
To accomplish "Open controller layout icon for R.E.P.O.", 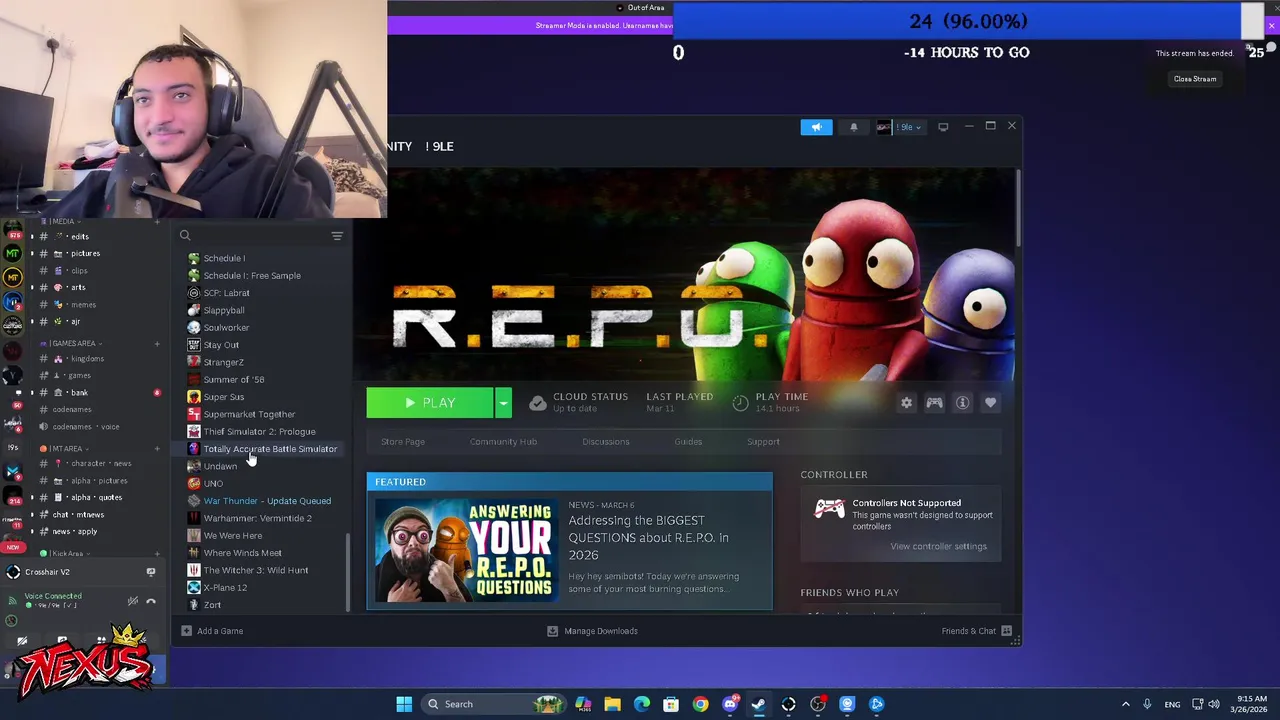I will click(x=934, y=403).
